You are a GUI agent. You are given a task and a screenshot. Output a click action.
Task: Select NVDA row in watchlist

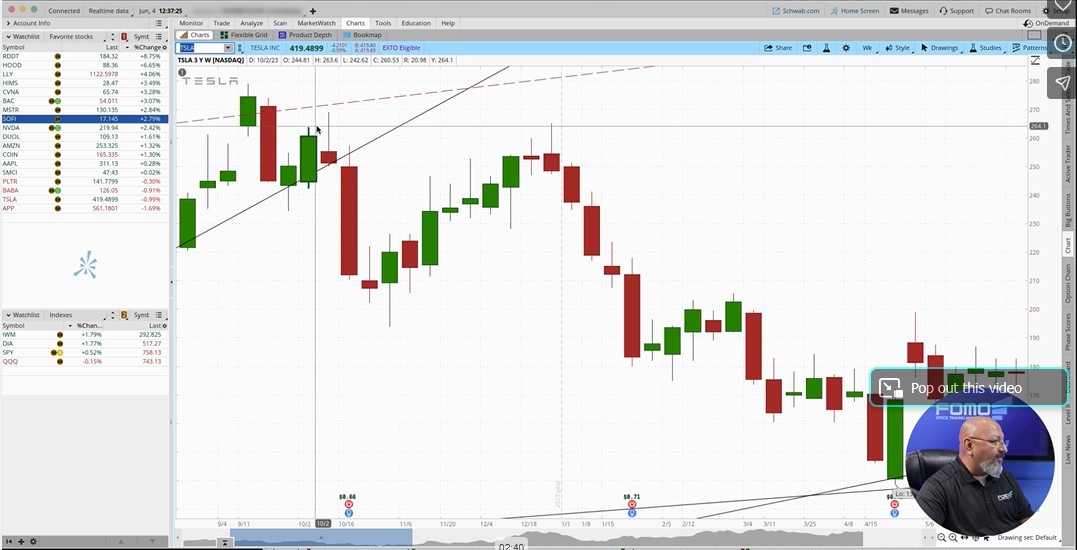84,128
